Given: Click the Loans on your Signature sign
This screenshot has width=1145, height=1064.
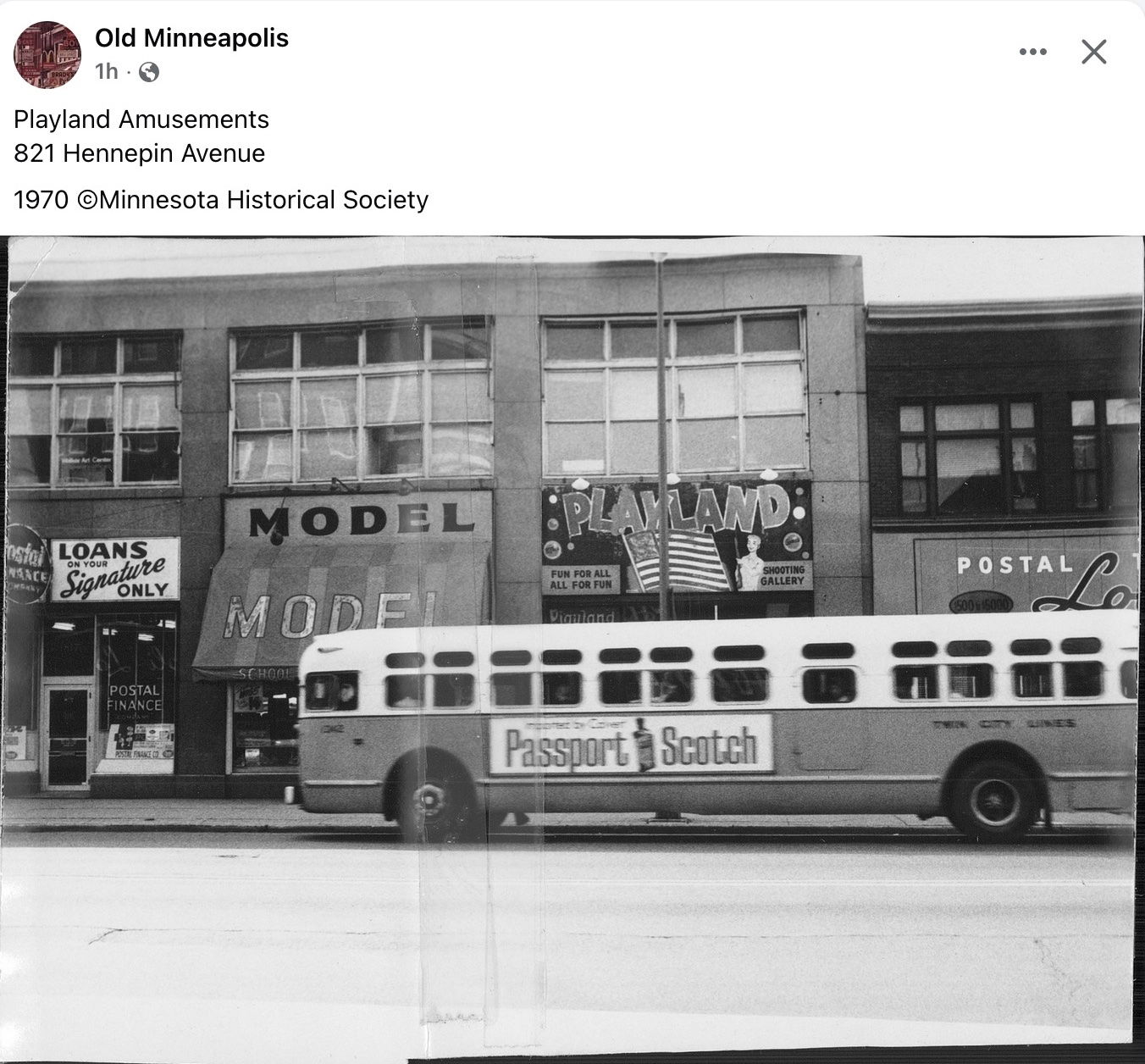Looking at the screenshot, I should 115,568.
